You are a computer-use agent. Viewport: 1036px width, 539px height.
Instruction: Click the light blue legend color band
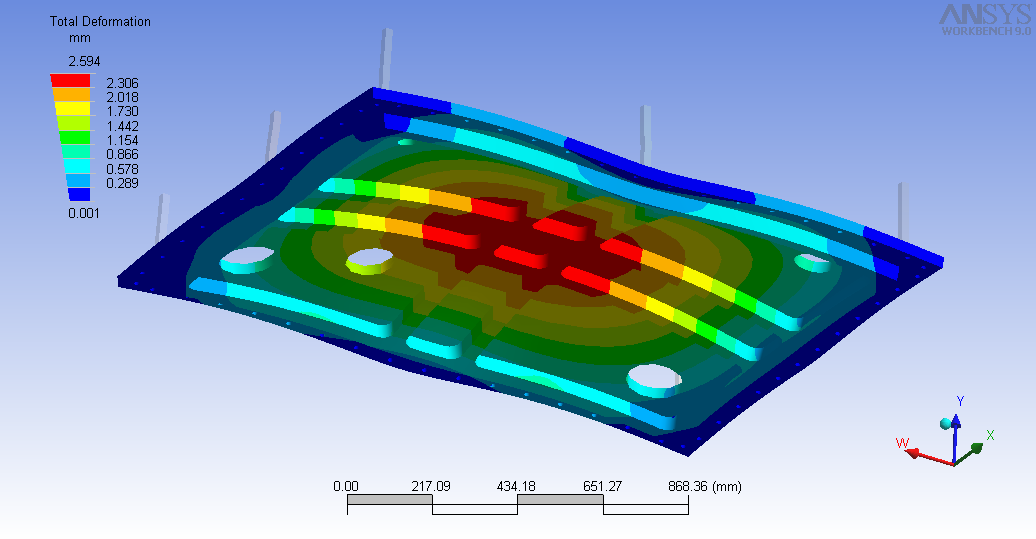78,180
